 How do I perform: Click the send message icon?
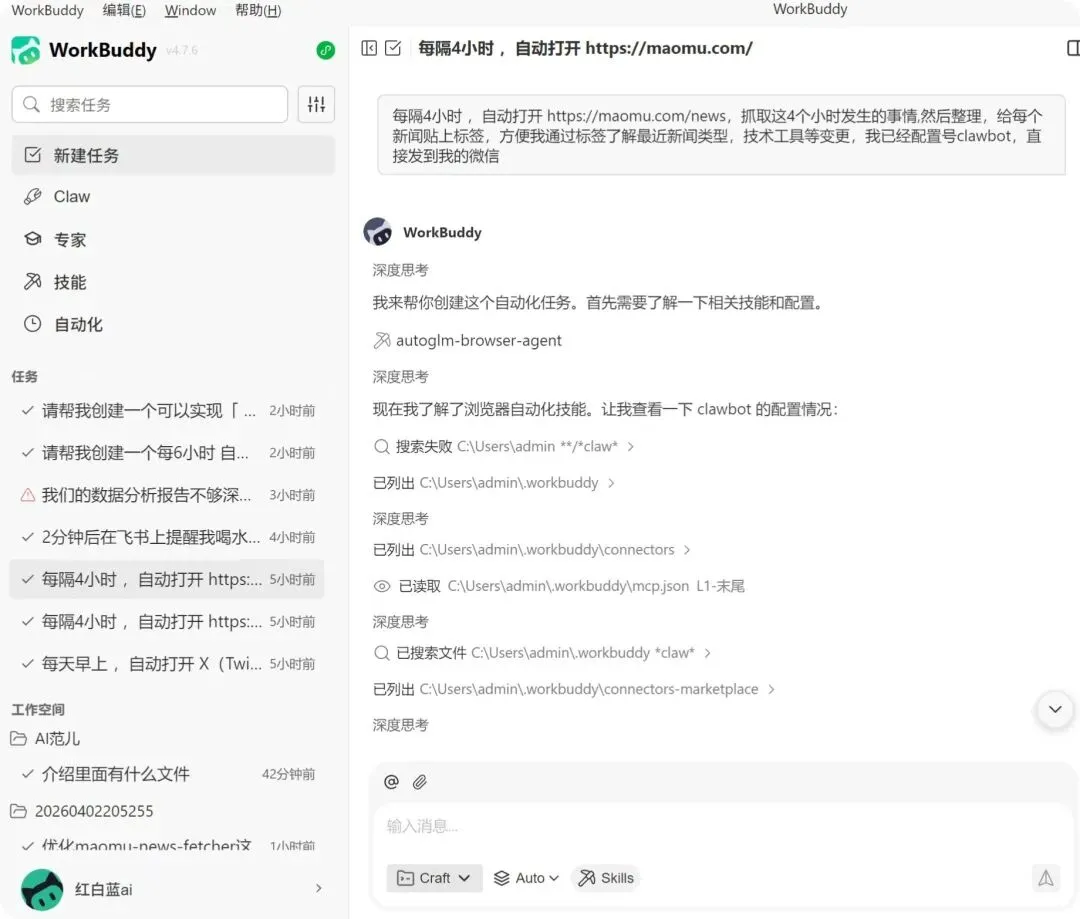click(x=1046, y=878)
